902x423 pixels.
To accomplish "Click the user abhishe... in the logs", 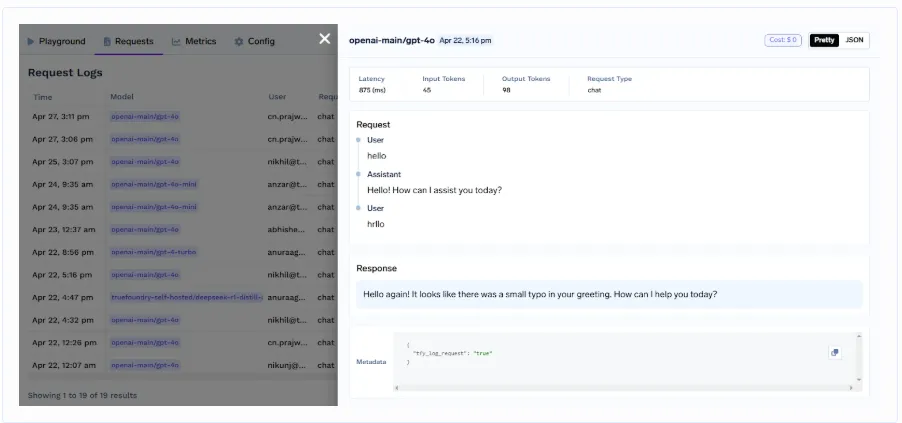I will (286, 230).
